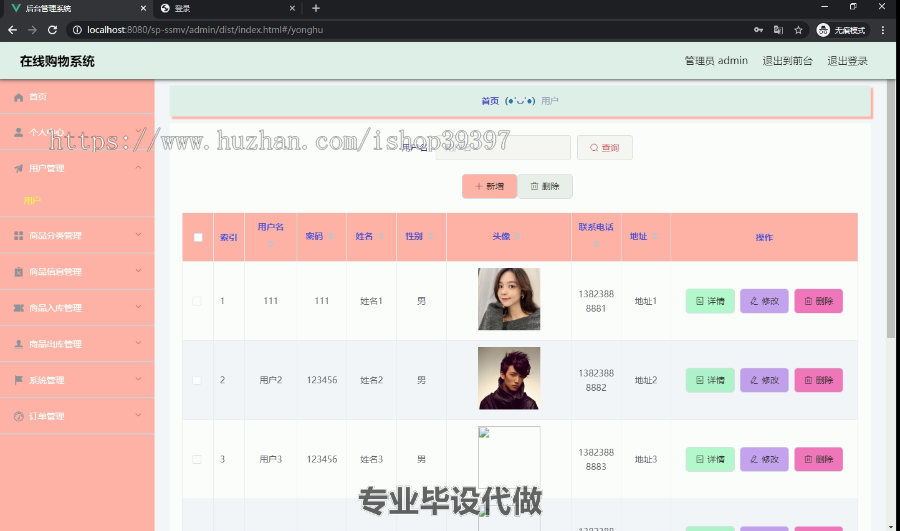Sort table by 地址 column arrows

[655, 237]
